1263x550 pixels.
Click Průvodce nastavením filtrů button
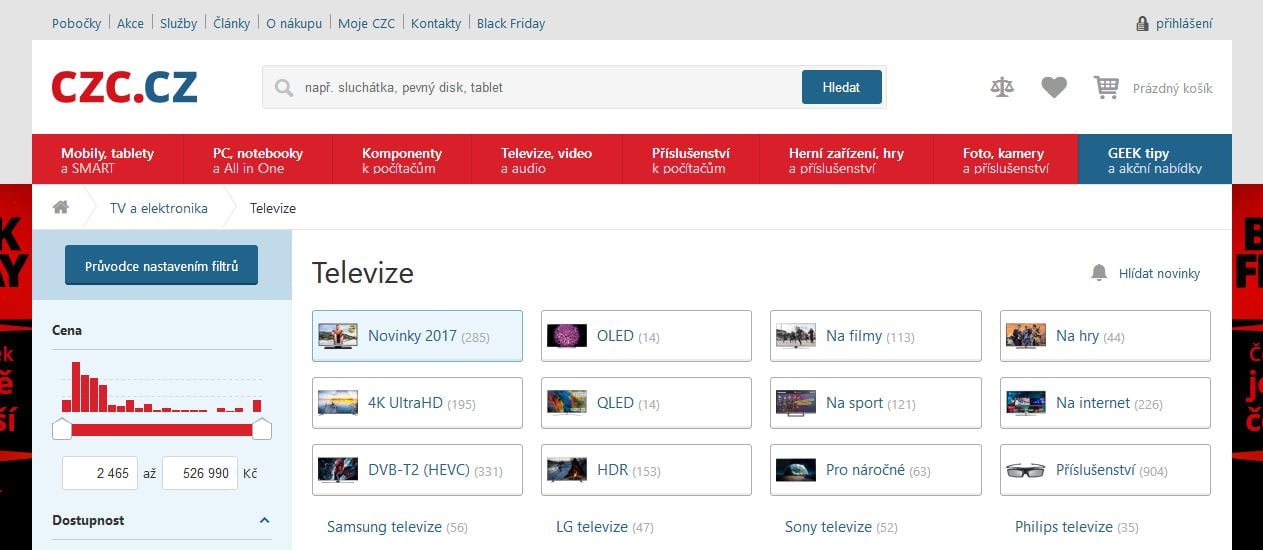click(x=161, y=266)
